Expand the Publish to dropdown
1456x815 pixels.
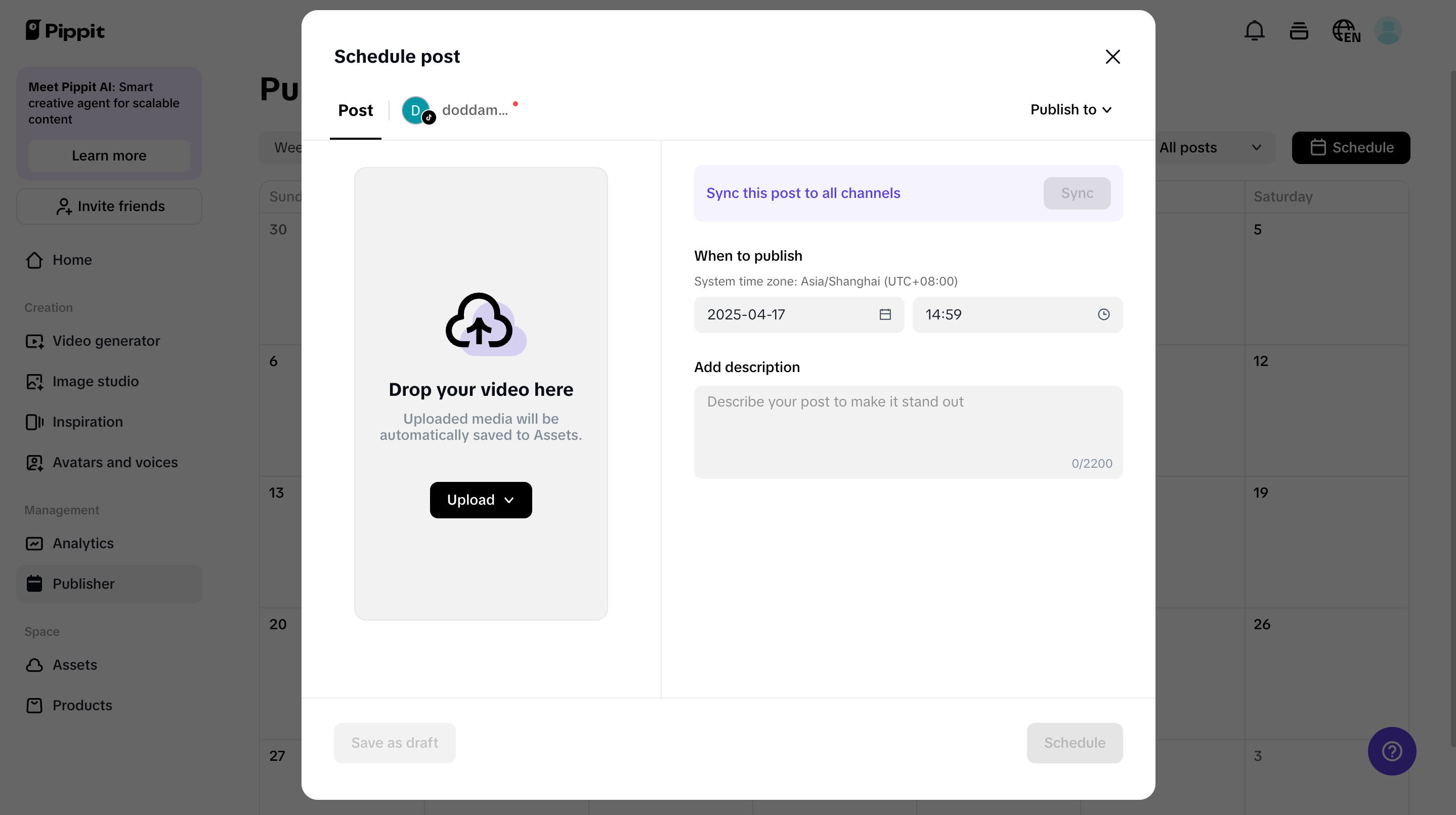coord(1070,109)
